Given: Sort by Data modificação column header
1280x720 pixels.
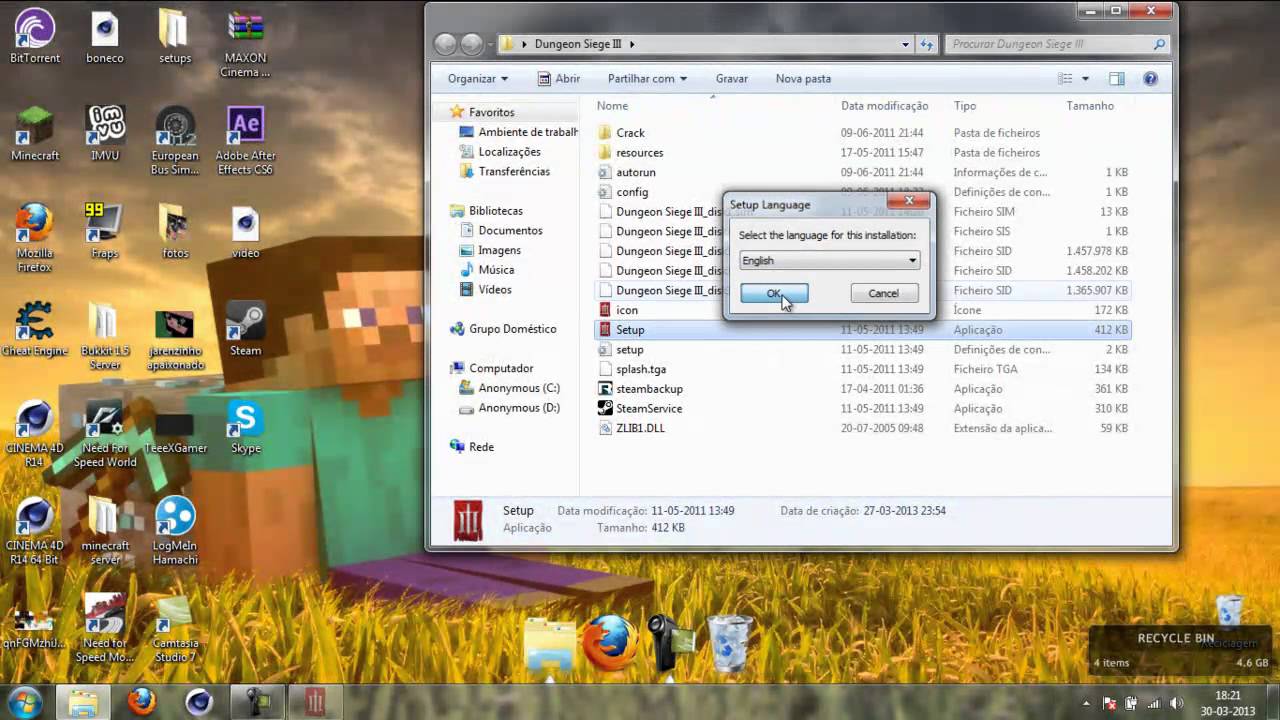Looking at the screenshot, I should (x=884, y=106).
